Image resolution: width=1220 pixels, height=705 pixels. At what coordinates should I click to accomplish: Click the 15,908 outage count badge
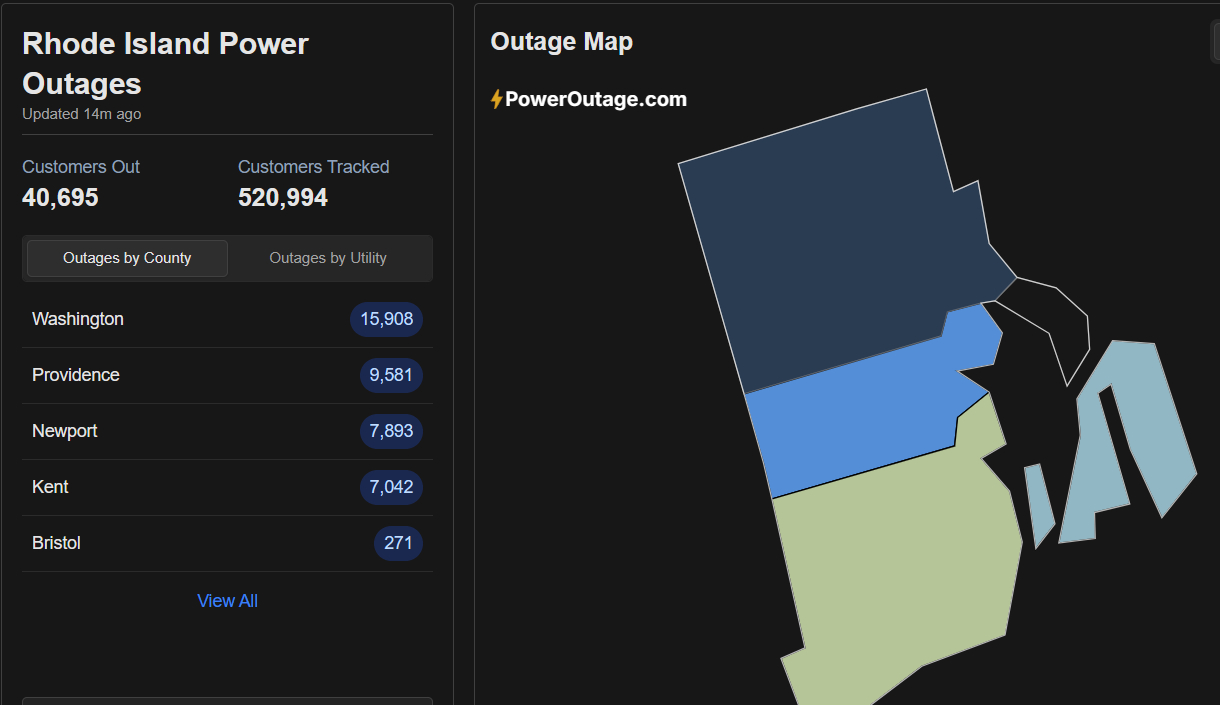[x=387, y=319]
